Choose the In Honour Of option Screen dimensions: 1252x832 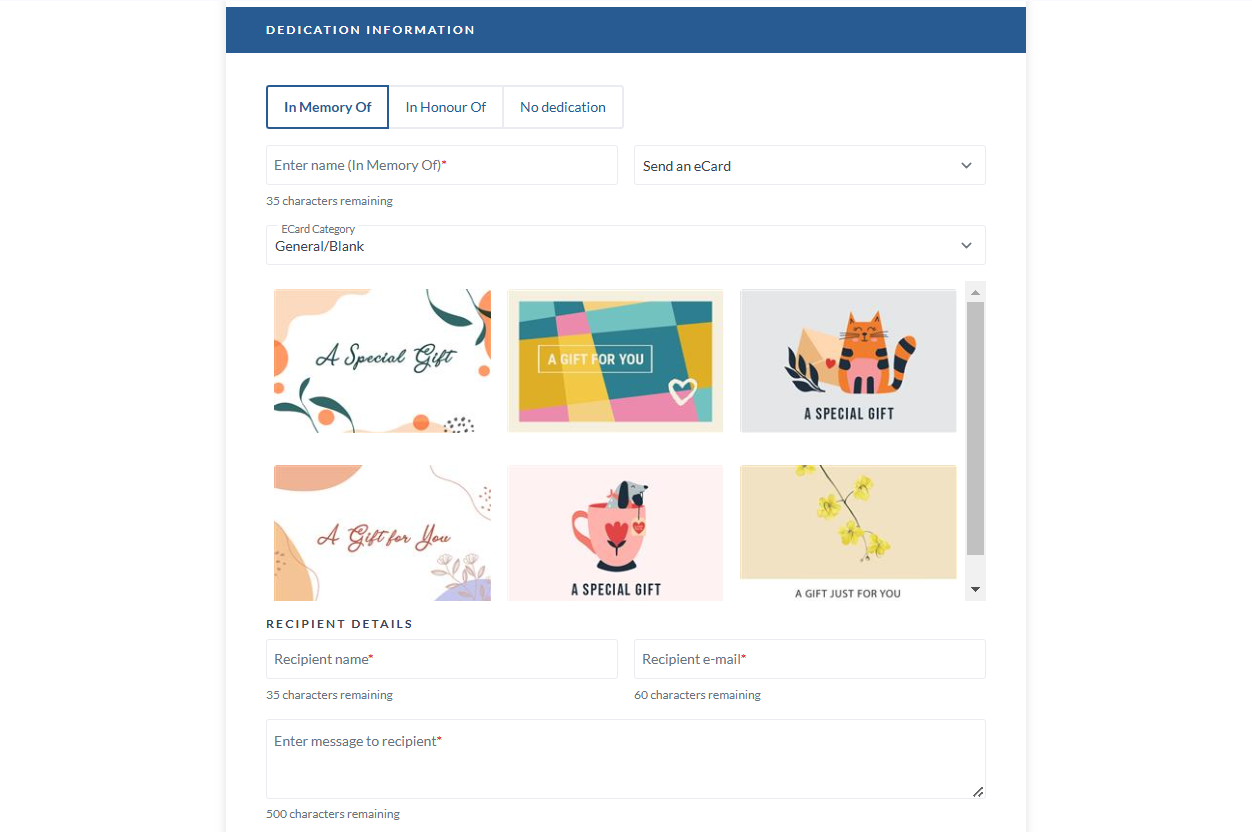pyautogui.click(x=445, y=107)
